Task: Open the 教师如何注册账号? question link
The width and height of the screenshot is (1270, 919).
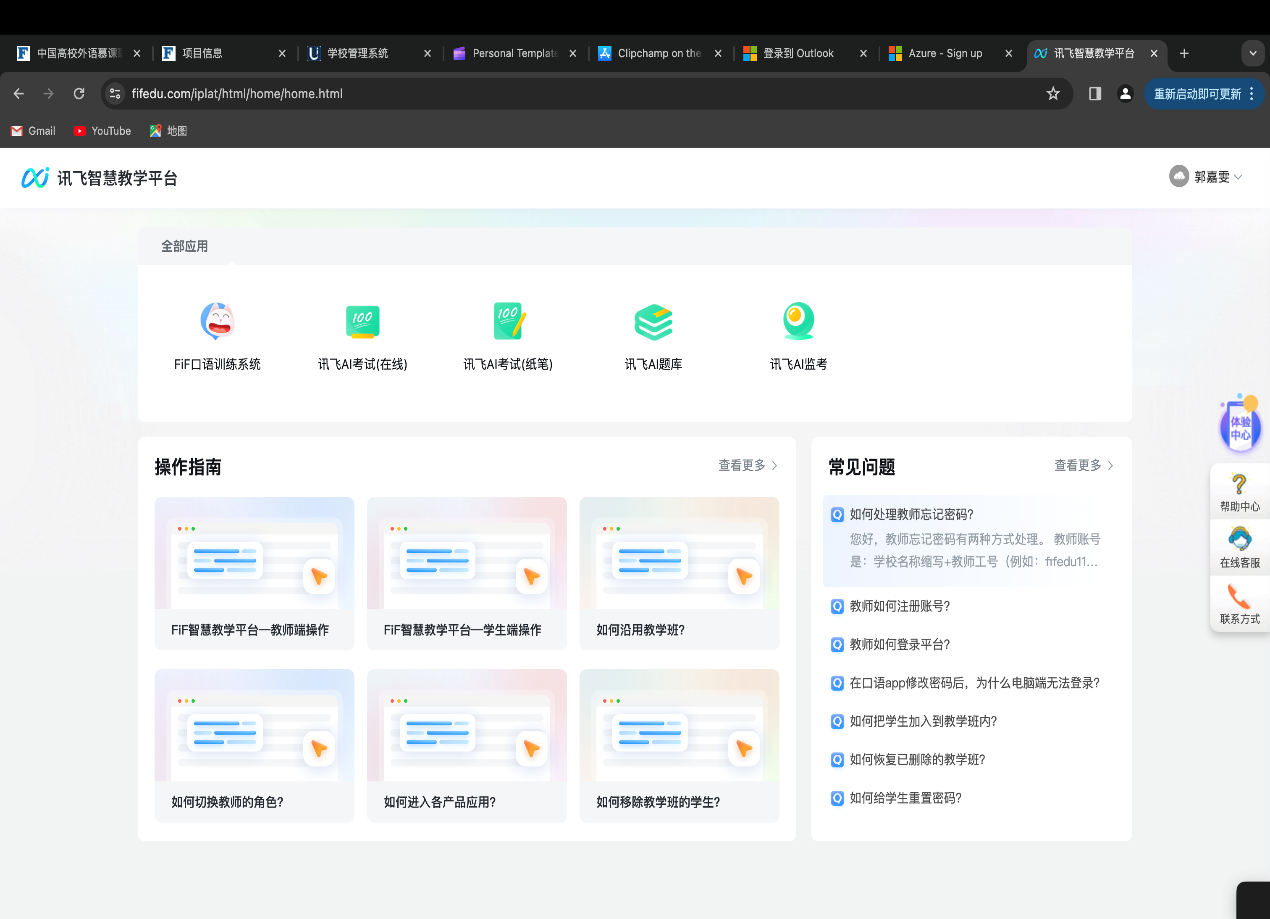Action: (x=899, y=606)
